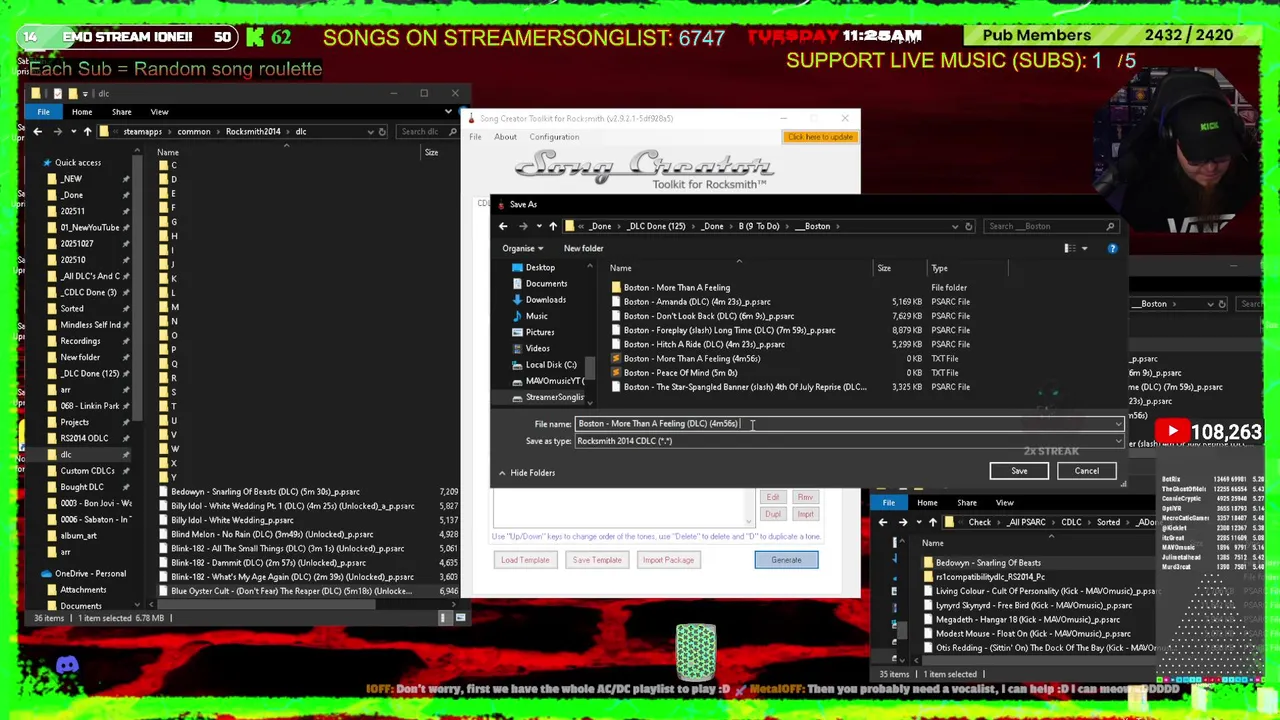The width and height of the screenshot is (1280, 720).
Task: Collapse folders with Hide Folders
Action: tap(526, 473)
